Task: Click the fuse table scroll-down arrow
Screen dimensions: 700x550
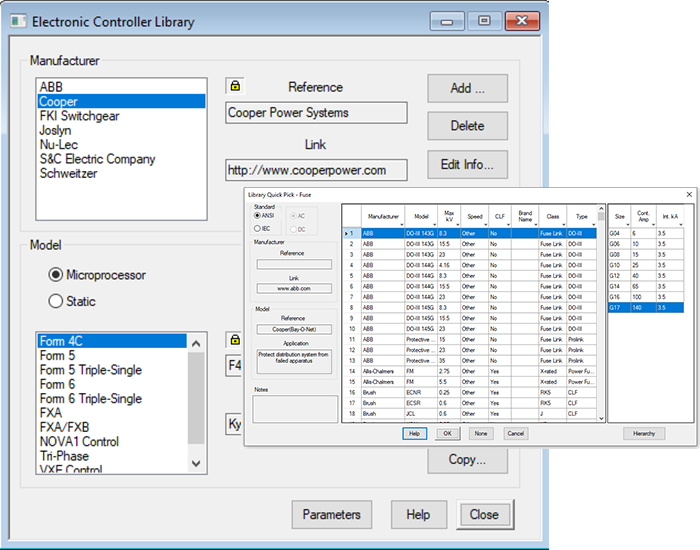Action: coord(601,418)
